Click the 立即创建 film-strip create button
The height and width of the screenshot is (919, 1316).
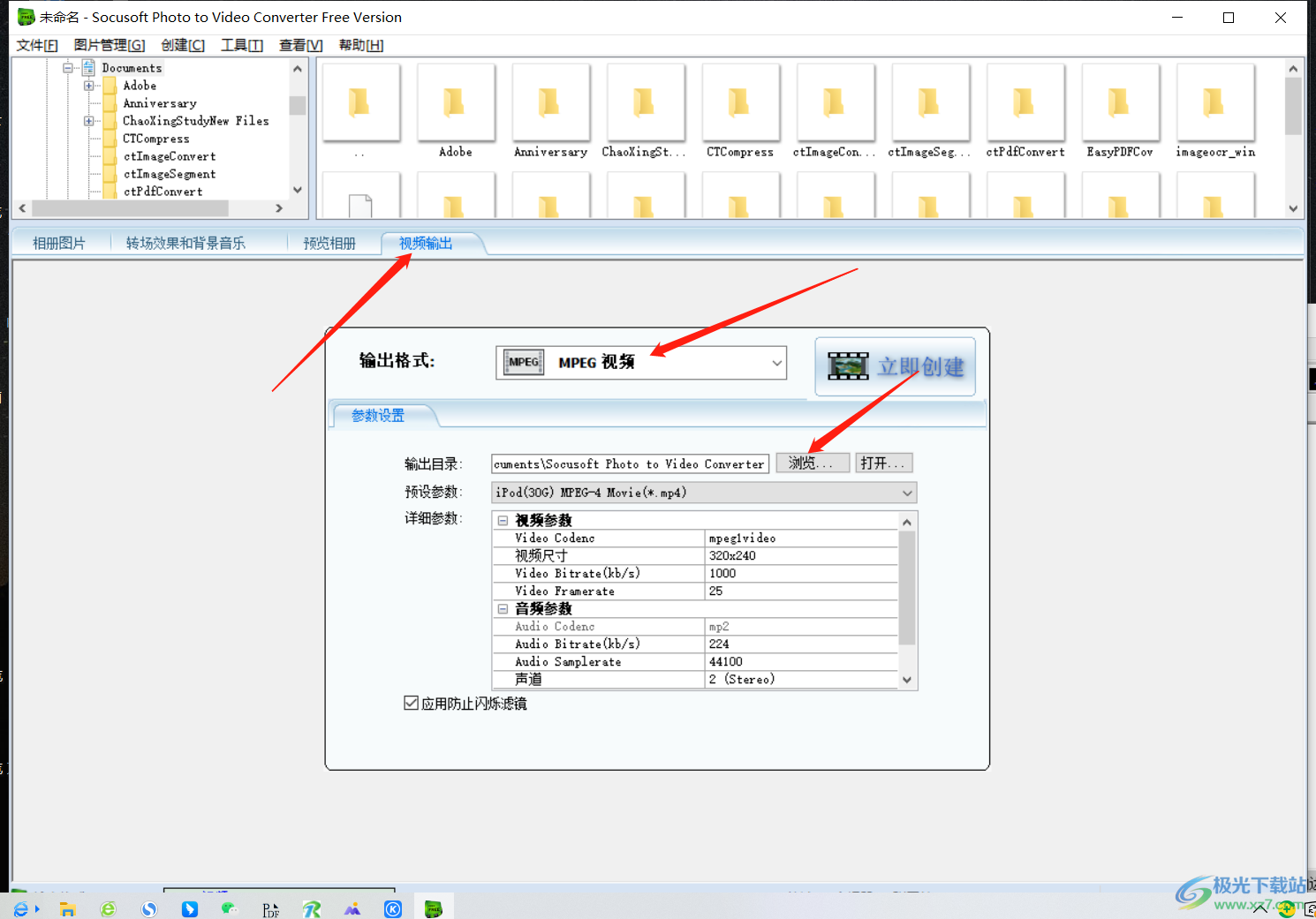tap(895, 366)
